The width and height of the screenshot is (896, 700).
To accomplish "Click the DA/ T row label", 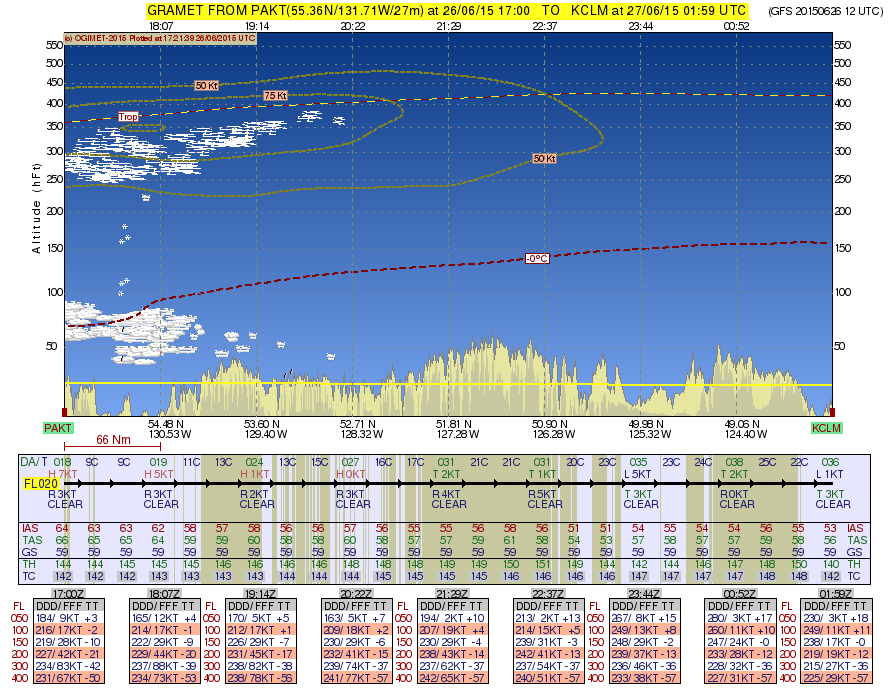I will (34, 462).
